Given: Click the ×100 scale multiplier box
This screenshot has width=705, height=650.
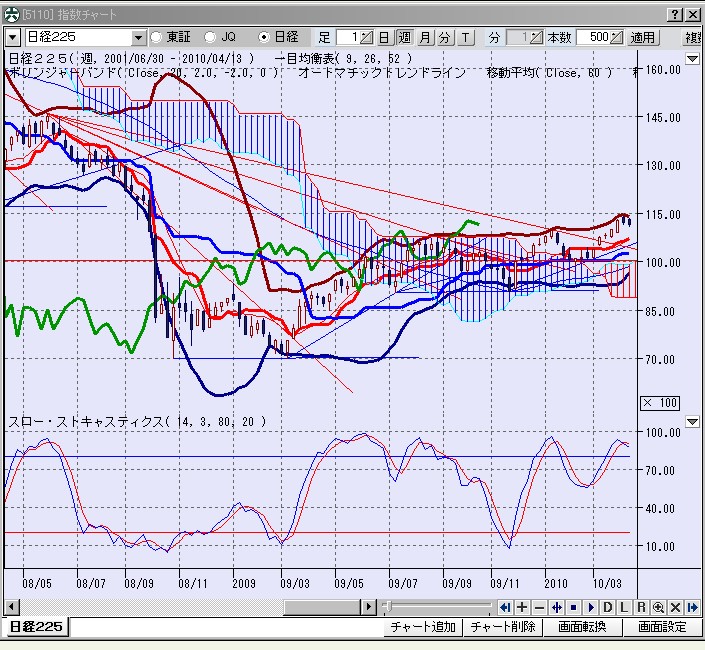Looking at the screenshot, I should (x=660, y=403).
